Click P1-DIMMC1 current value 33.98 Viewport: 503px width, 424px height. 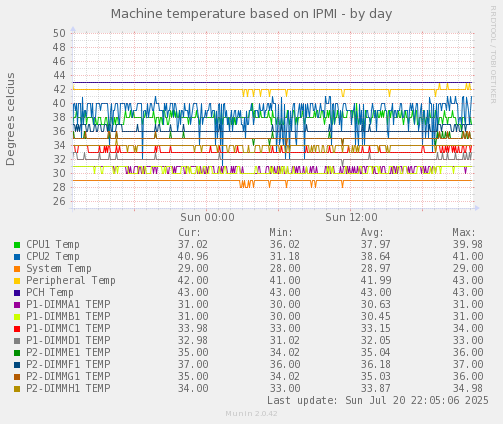pyautogui.click(x=193, y=328)
